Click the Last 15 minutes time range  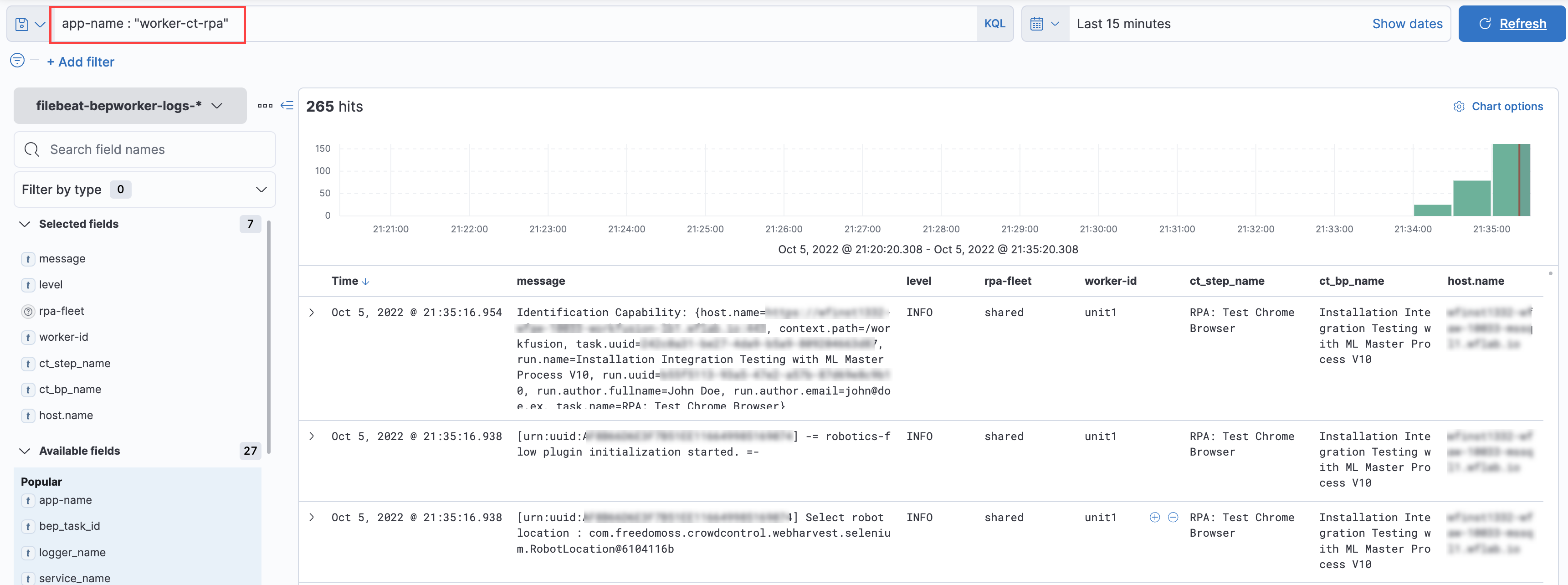(1123, 24)
